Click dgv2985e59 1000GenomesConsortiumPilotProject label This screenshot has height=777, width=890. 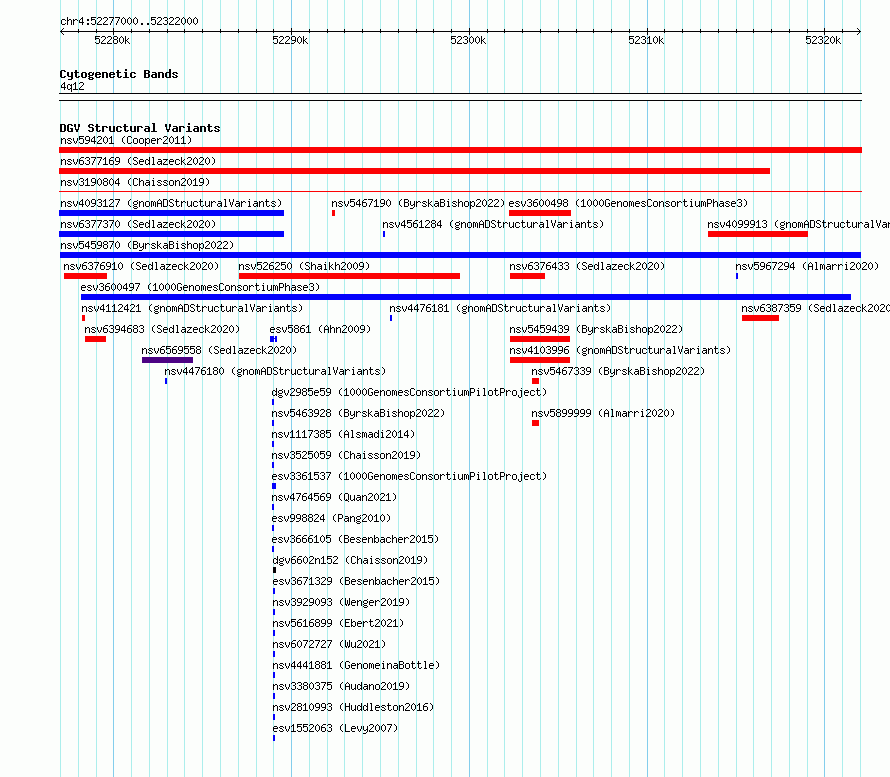(409, 392)
